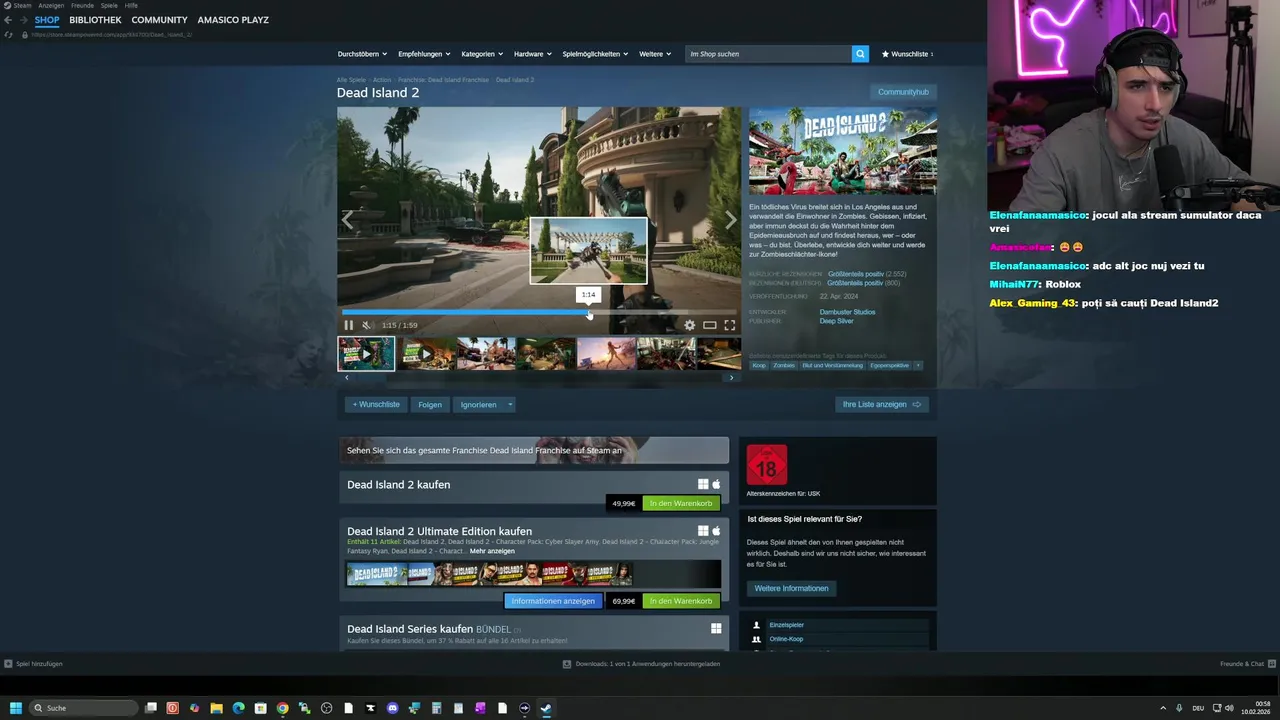The height and width of the screenshot is (720, 1280).
Task: Click the Ignorieren button
Action: point(478,405)
